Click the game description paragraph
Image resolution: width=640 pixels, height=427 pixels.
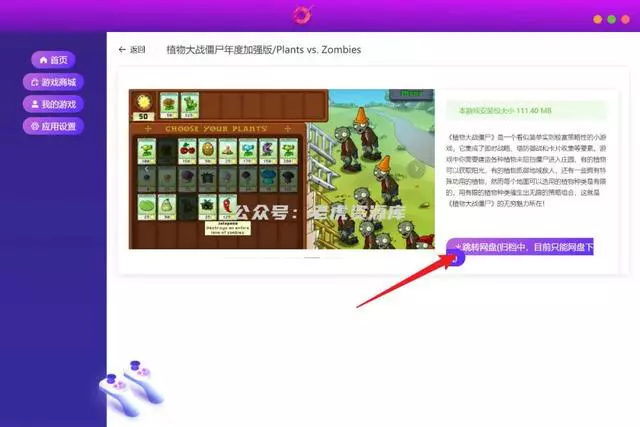pyautogui.click(x=526, y=170)
